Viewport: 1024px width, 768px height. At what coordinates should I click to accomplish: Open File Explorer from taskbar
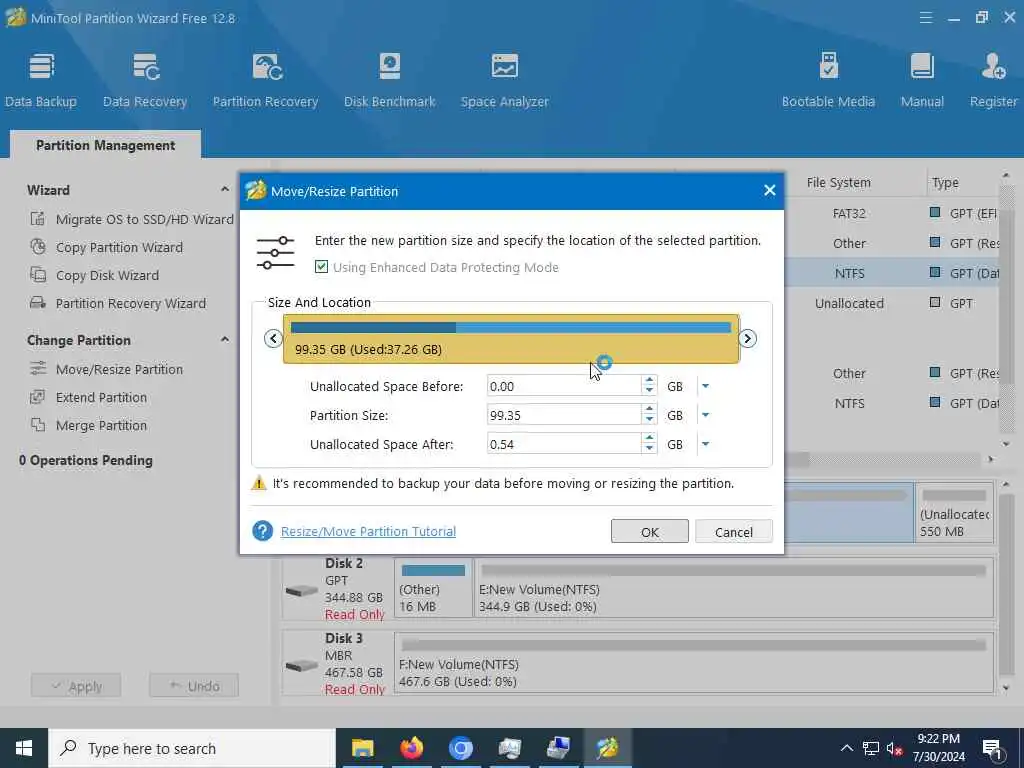click(x=362, y=748)
